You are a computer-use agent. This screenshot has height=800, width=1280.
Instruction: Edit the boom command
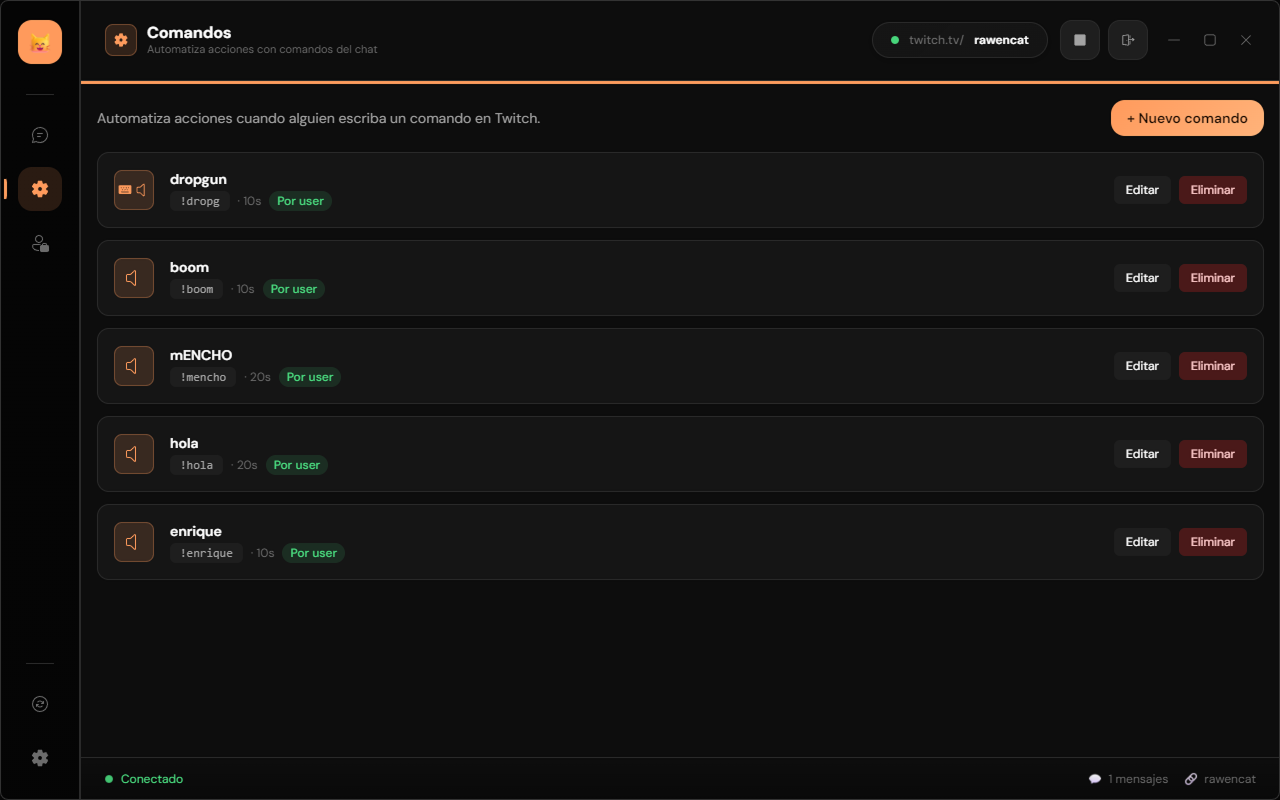[1142, 278]
